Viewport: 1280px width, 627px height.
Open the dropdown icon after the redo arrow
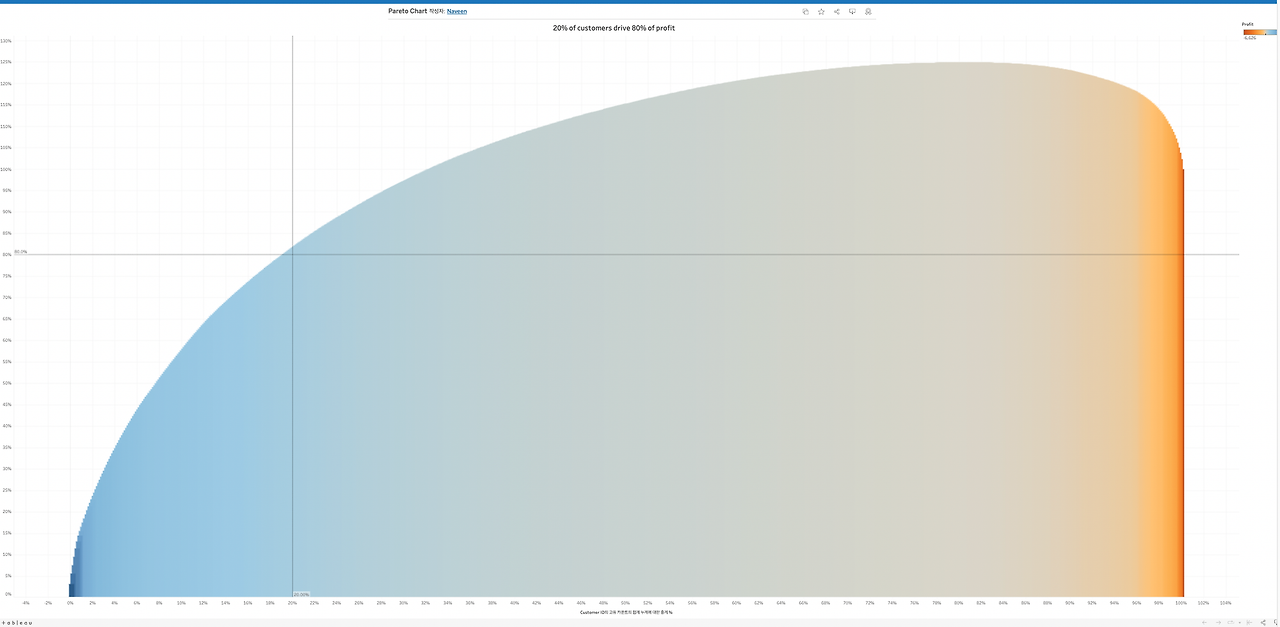click(1240, 622)
